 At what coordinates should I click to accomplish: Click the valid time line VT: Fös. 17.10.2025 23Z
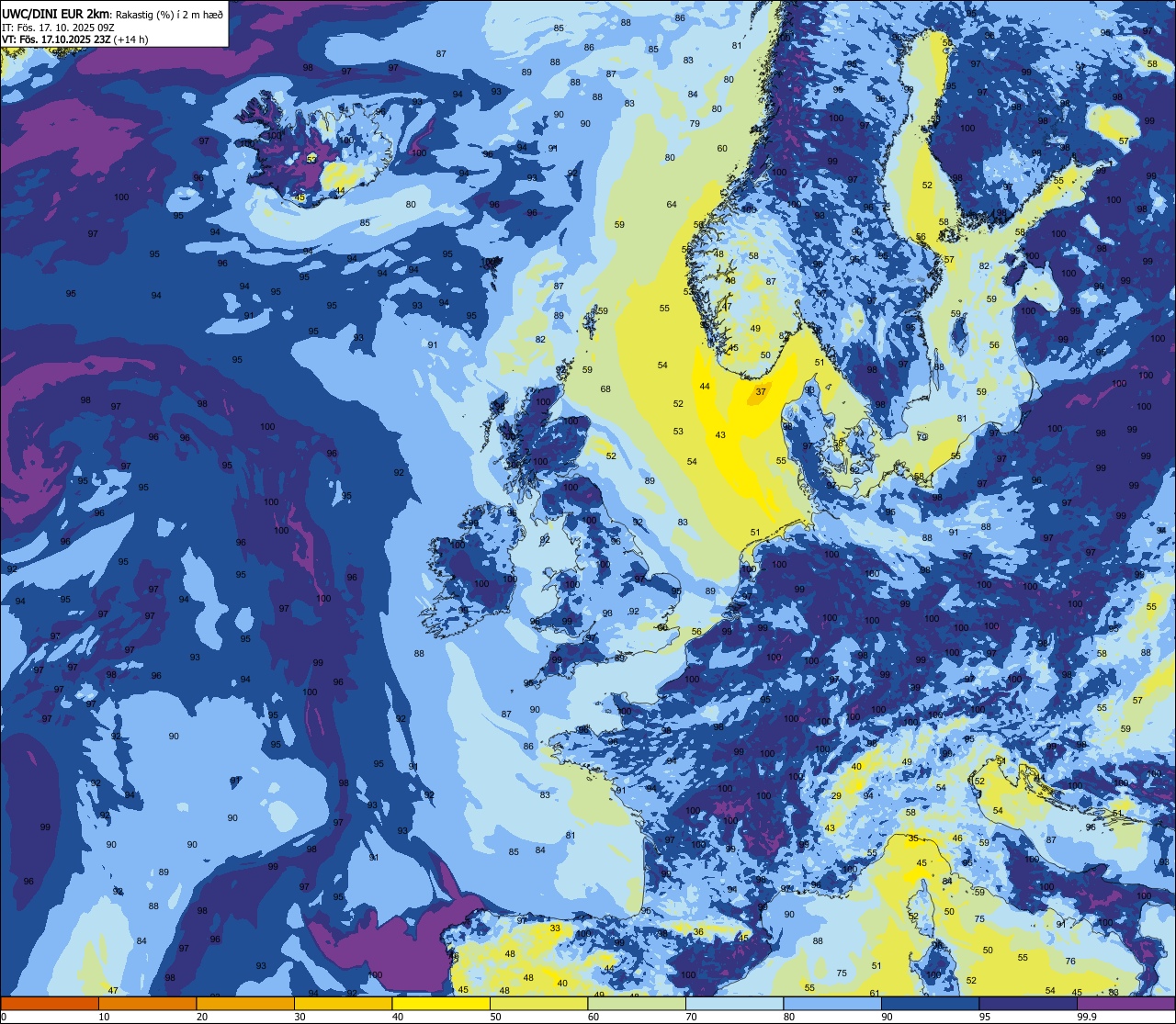57,39
